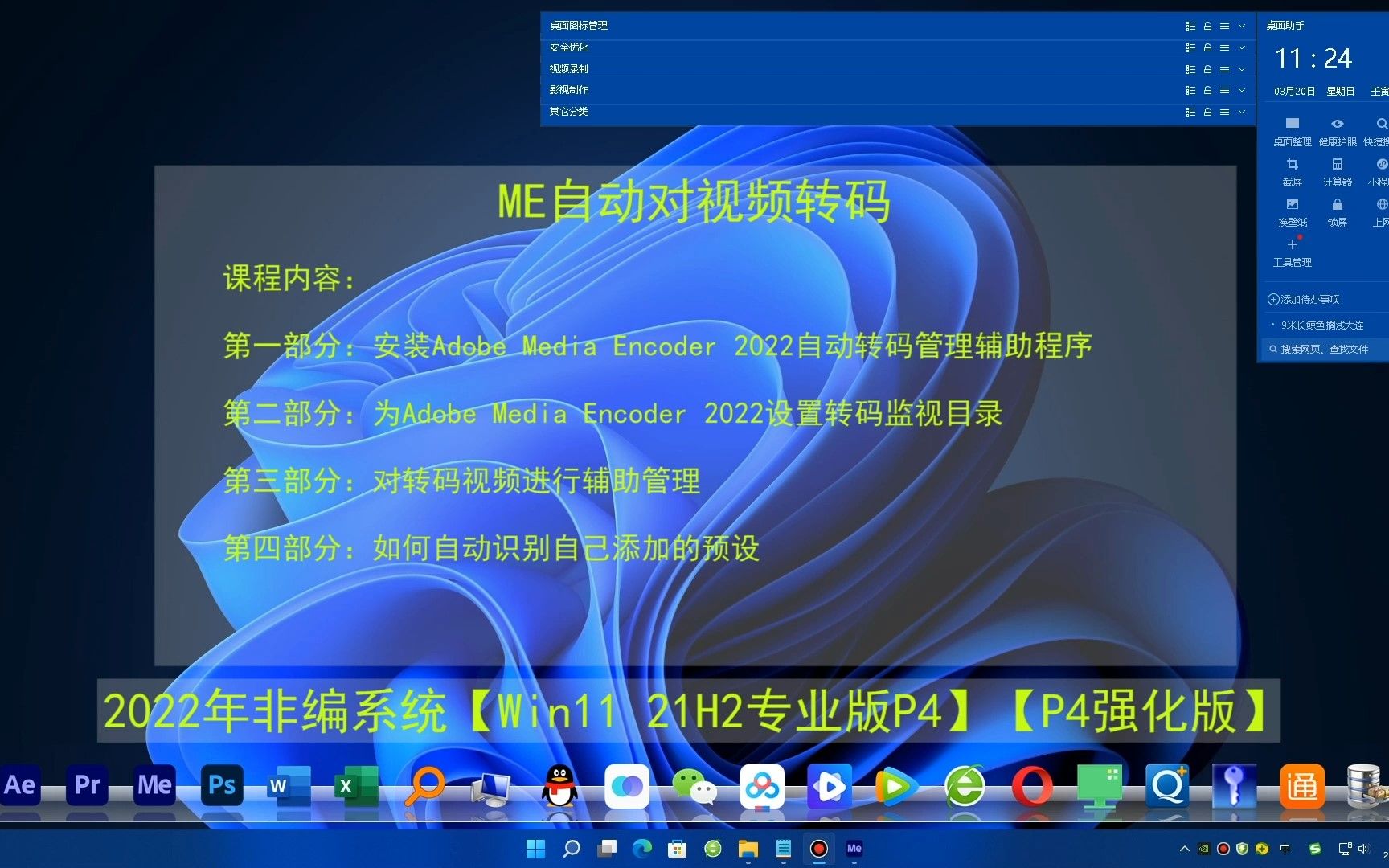The height and width of the screenshot is (868, 1389).
Task: Open Task View on the taskbar
Action: (607, 849)
